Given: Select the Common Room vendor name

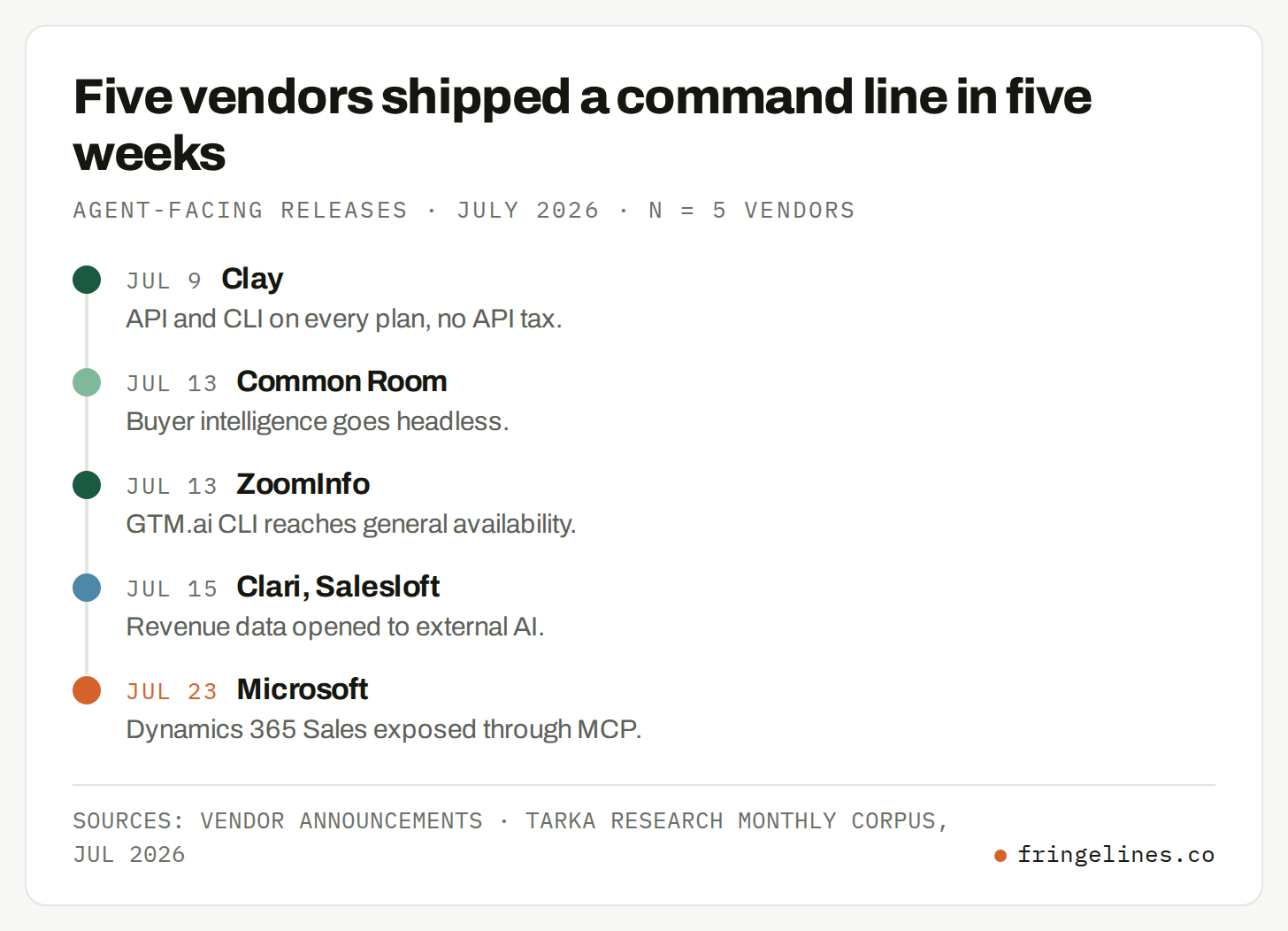Looking at the screenshot, I should pos(341,381).
